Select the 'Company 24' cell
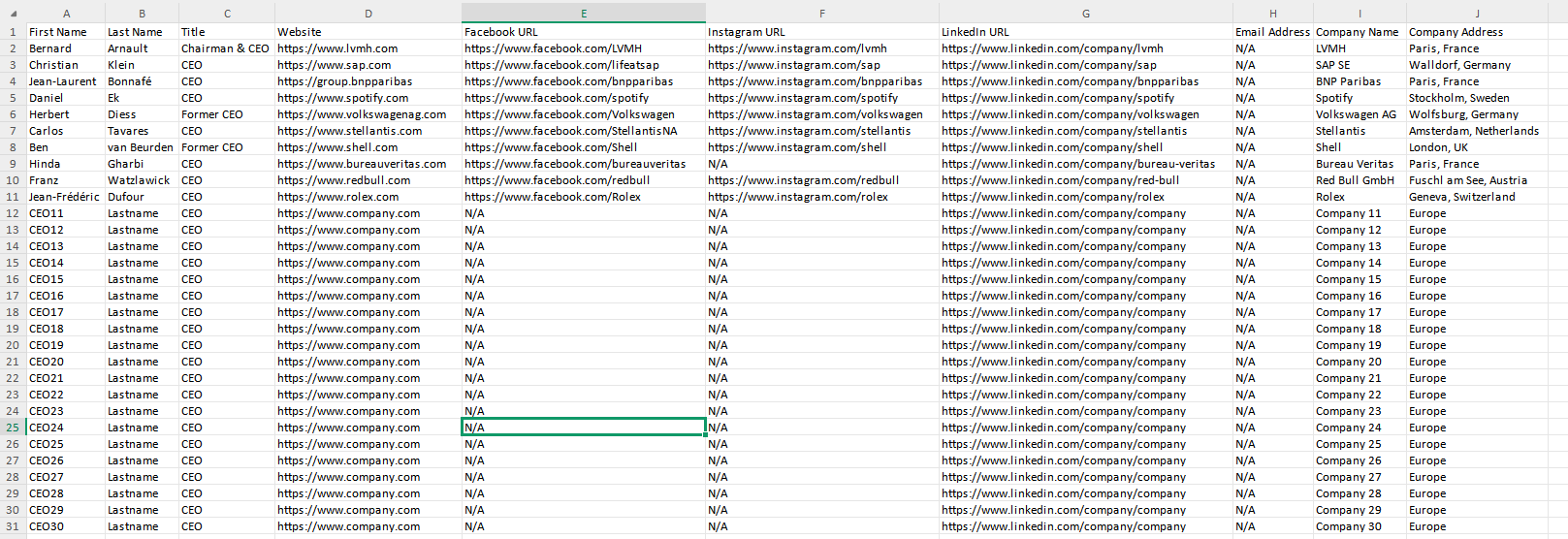 1360,428
